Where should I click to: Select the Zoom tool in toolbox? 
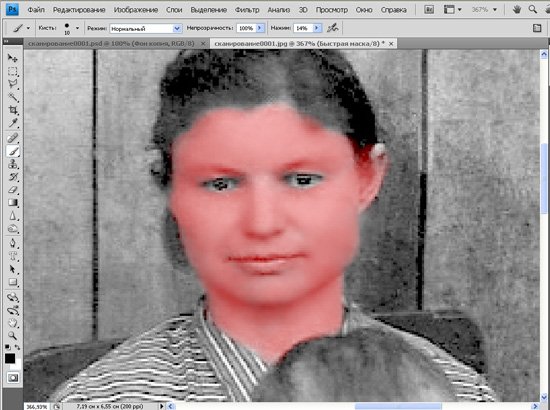tap(13, 336)
